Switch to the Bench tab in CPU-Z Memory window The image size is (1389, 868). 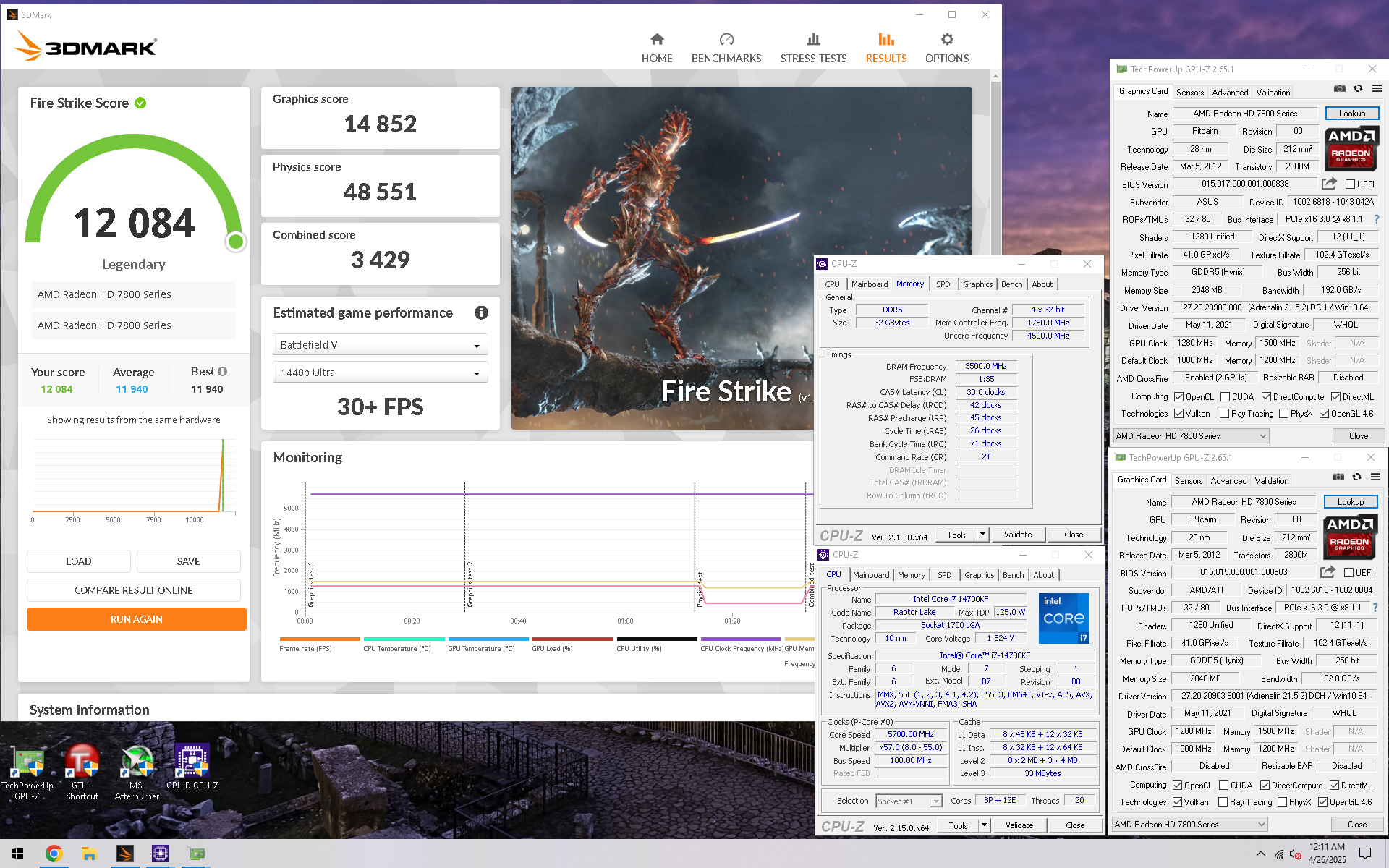click(x=1011, y=284)
